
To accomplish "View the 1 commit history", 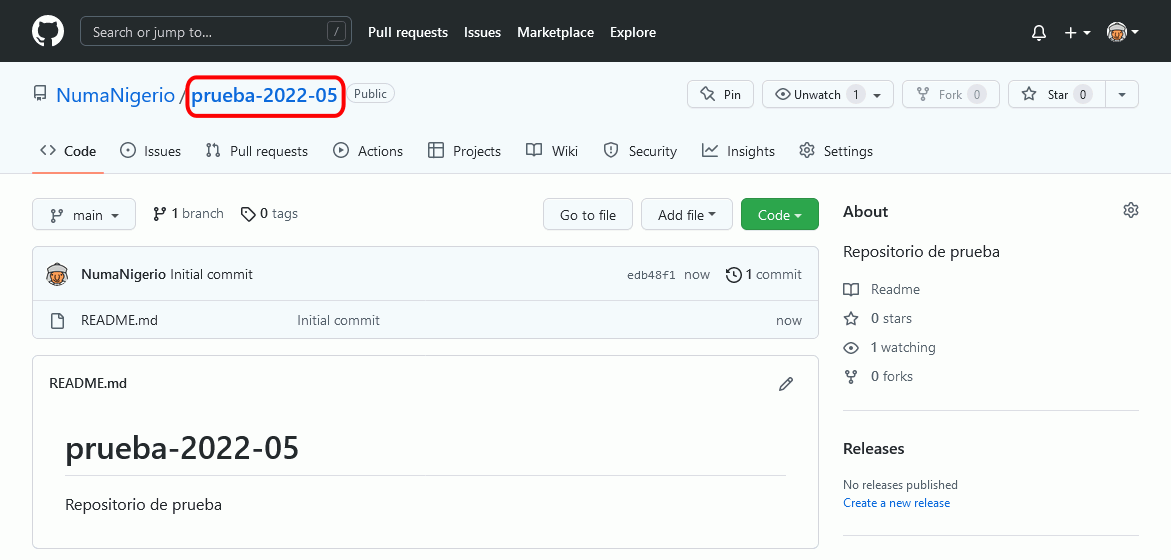I will [763, 274].
